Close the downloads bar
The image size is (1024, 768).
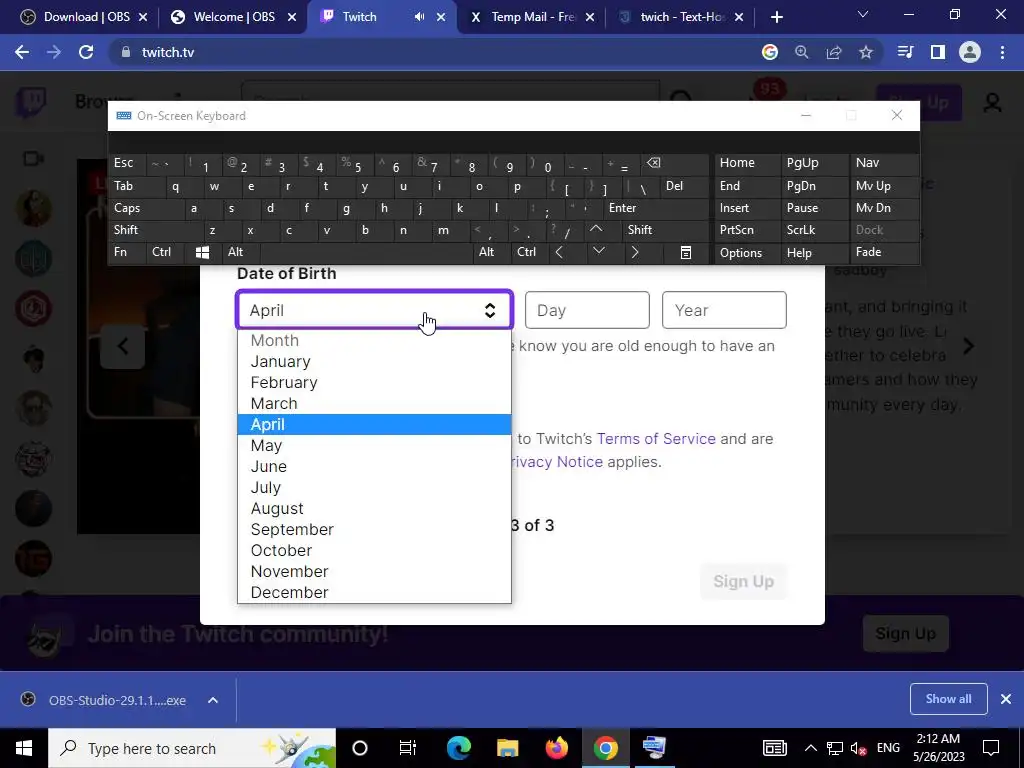(1006, 699)
